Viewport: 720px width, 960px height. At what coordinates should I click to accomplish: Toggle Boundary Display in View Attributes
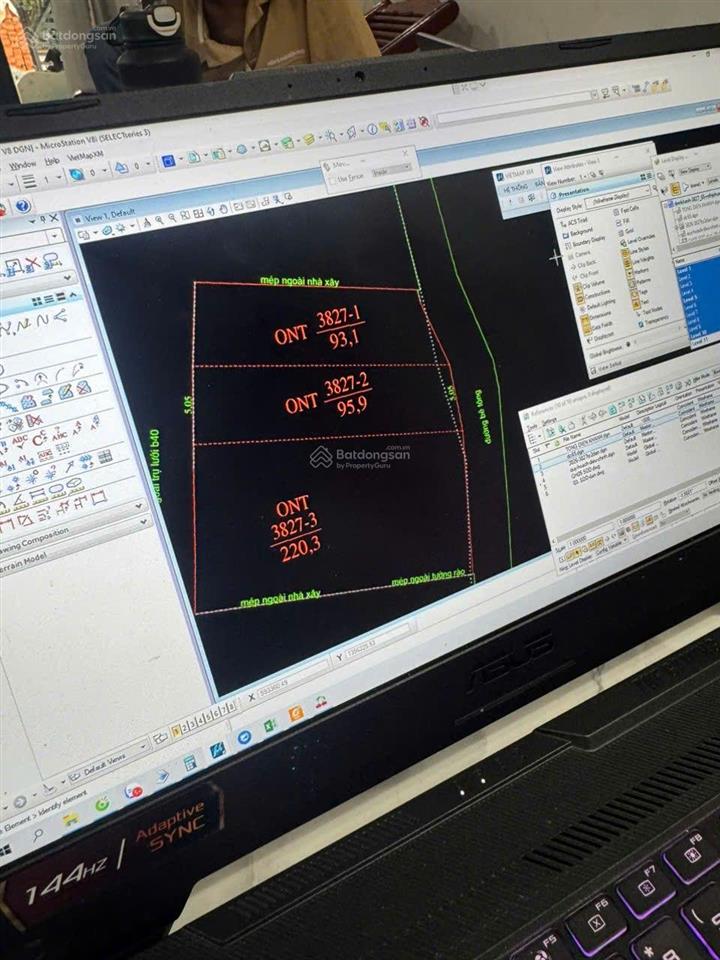[587, 242]
